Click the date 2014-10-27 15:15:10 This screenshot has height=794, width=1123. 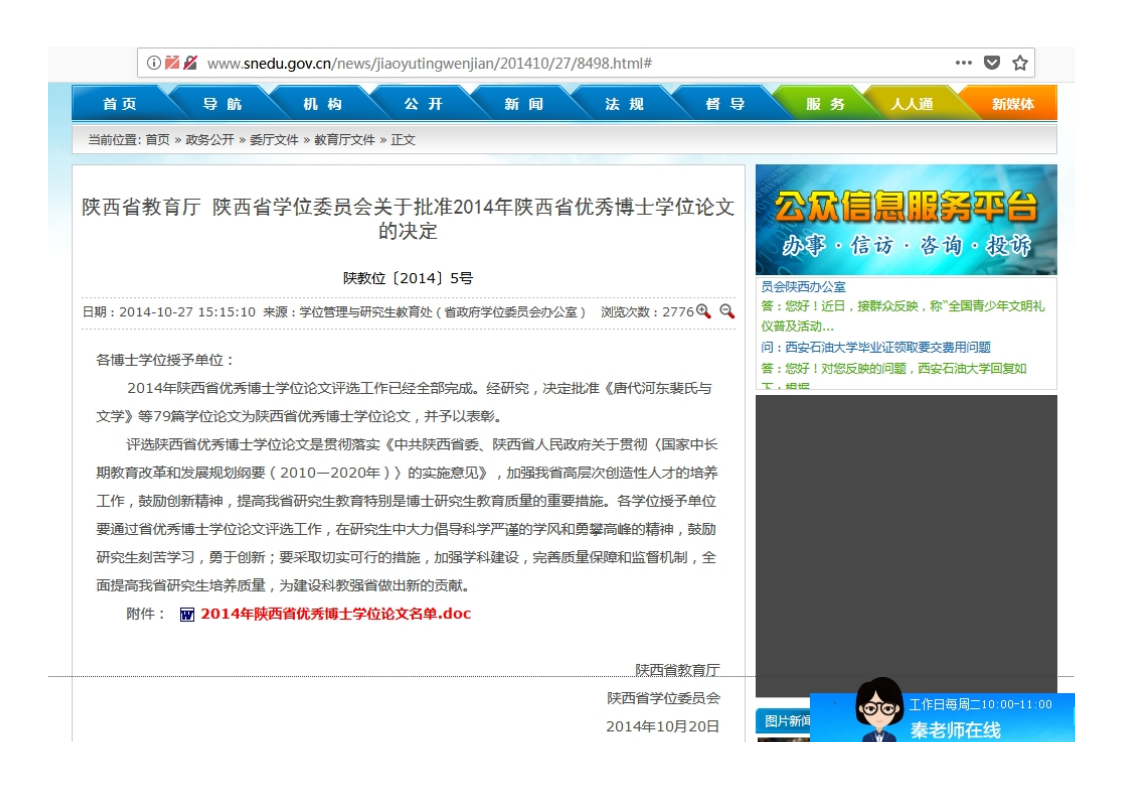pos(187,312)
